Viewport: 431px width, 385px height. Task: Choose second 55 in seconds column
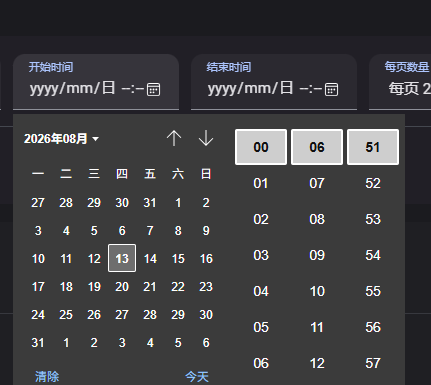373,291
